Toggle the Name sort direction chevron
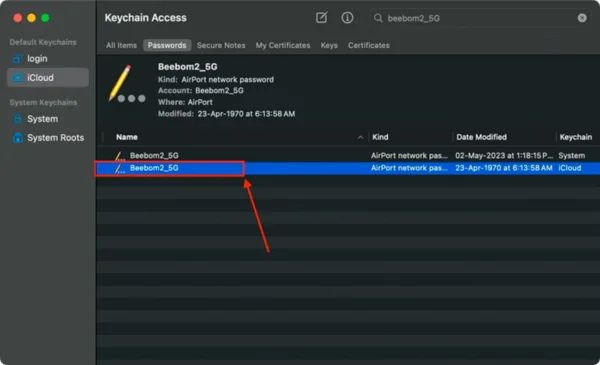 tap(360, 137)
